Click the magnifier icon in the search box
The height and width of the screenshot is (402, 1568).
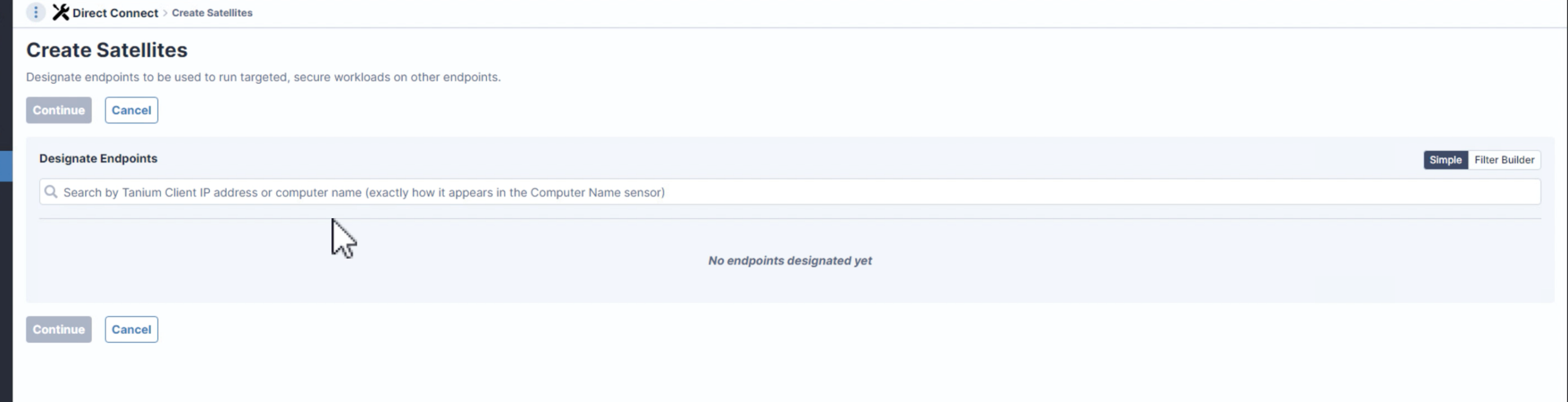(x=51, y=192)
